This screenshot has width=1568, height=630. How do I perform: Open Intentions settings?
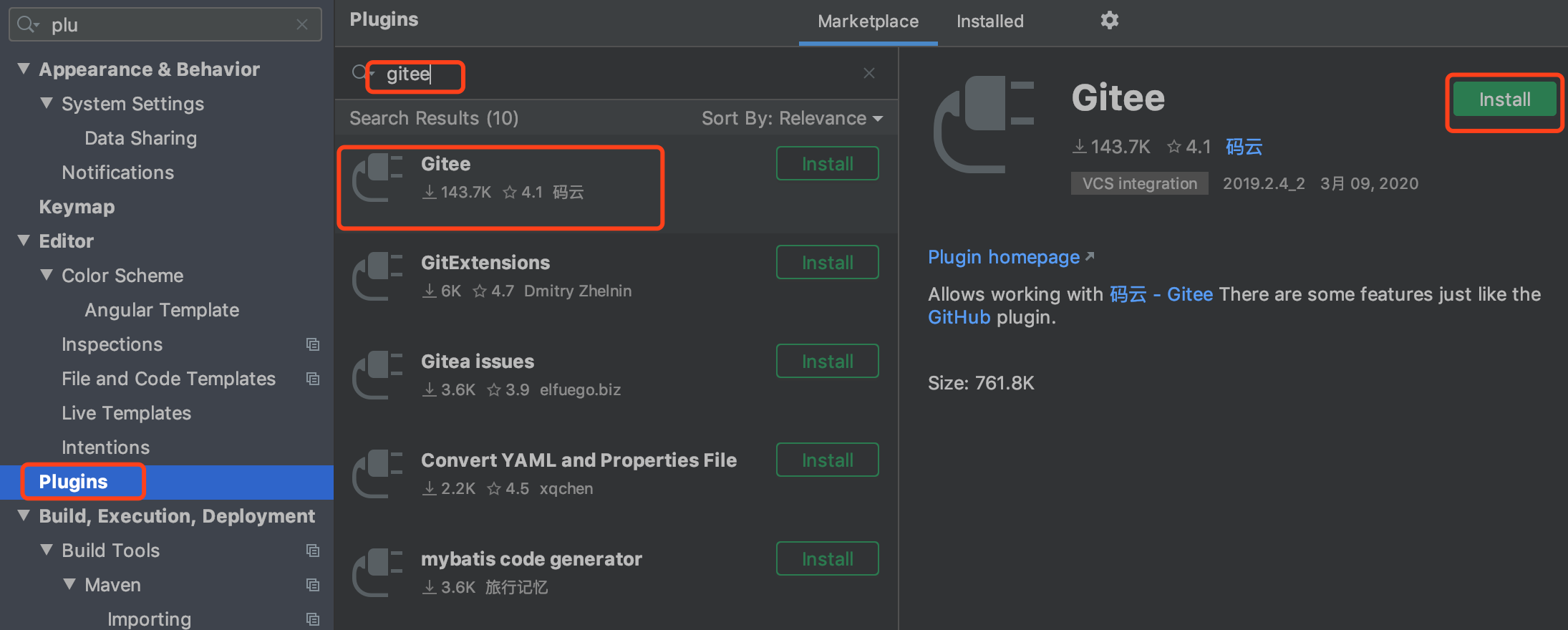(x=105, y=447)
